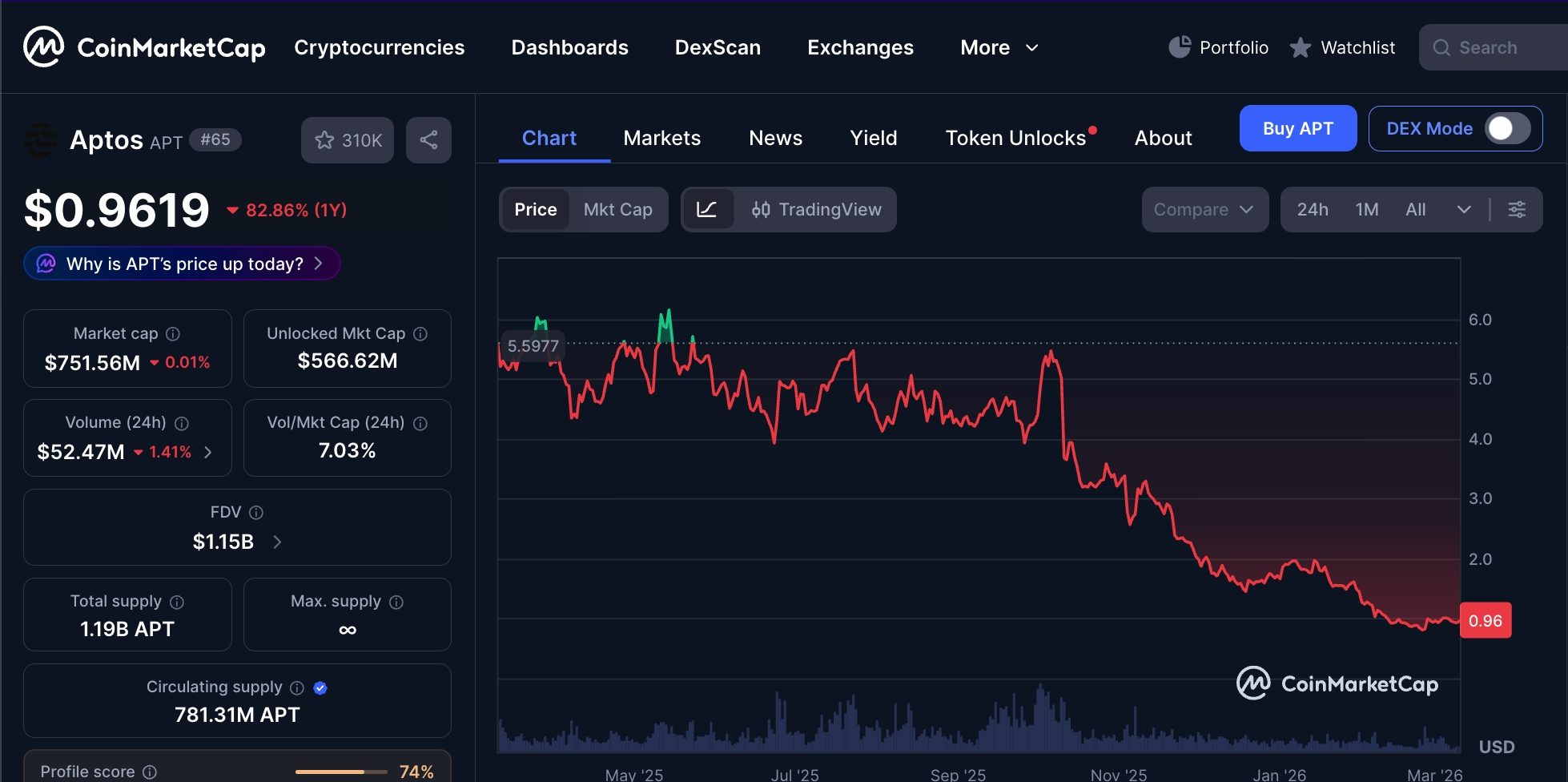Click the $566.62M unlocked cap value

[x=348, y=361]
